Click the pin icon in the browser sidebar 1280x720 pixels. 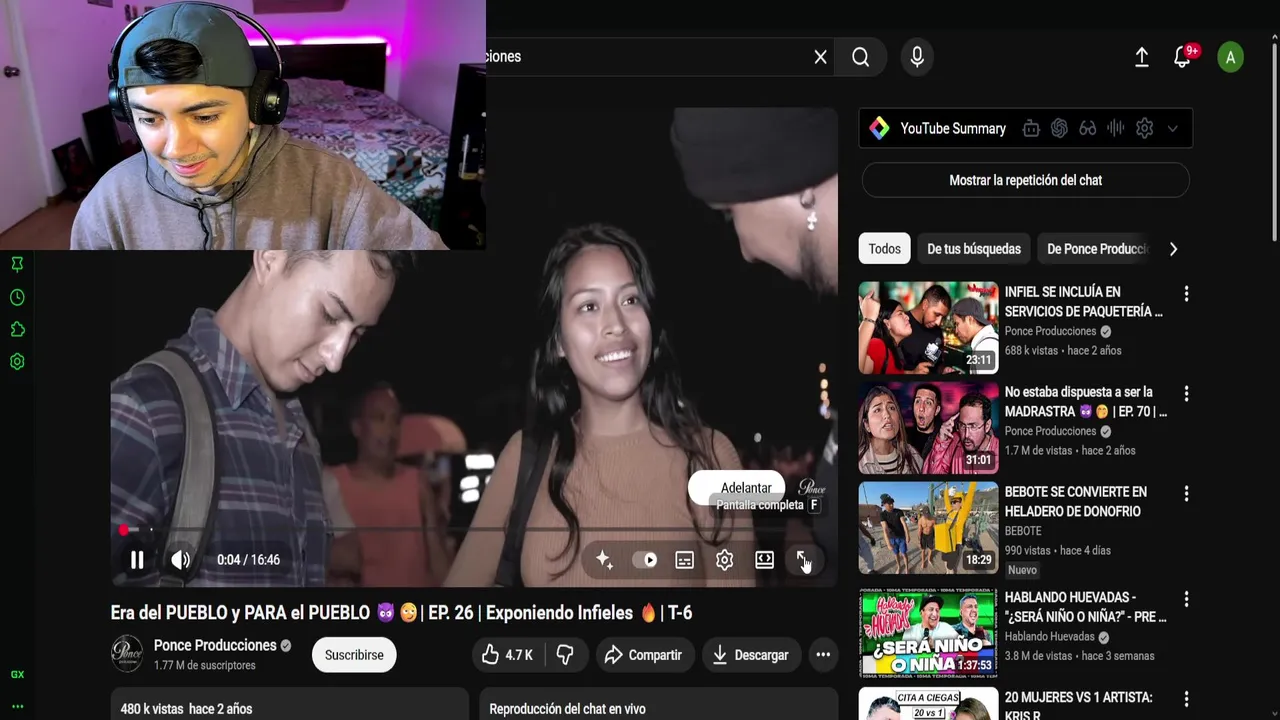[x=17, y=264]
